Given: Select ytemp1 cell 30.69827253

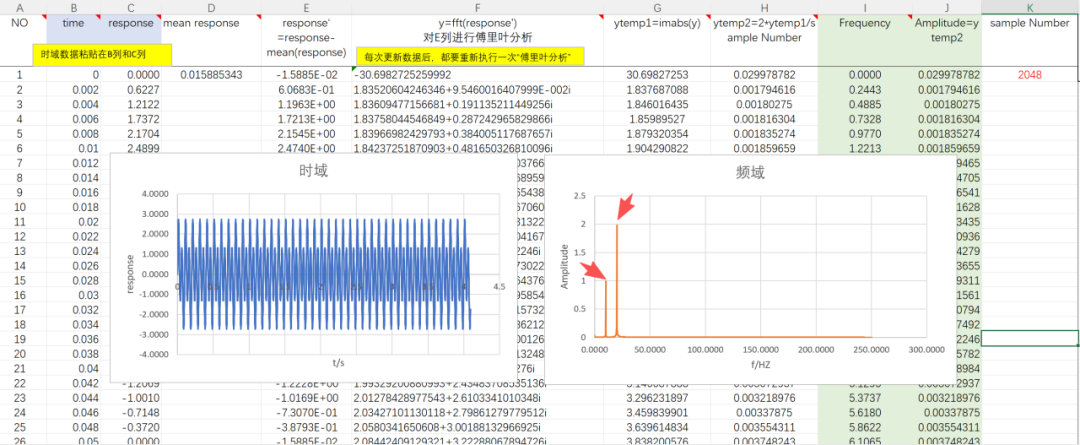Looking at the screenshot, I should (x=657, y=74).
